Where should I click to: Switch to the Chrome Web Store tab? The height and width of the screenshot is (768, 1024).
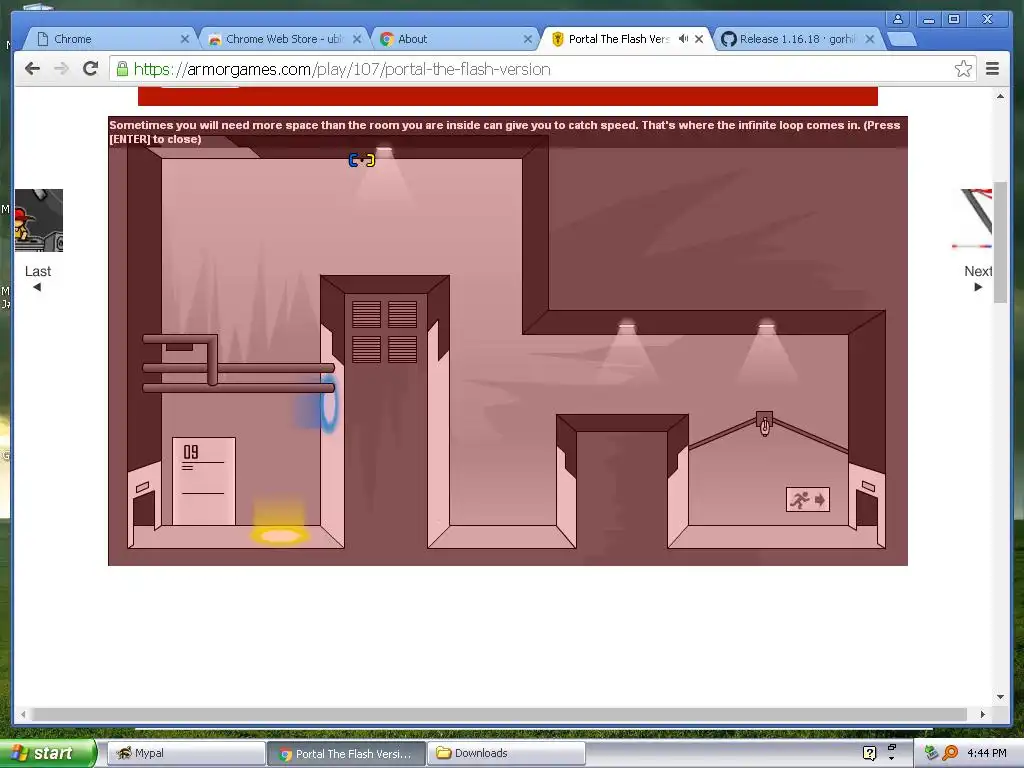tap(285, 39)
